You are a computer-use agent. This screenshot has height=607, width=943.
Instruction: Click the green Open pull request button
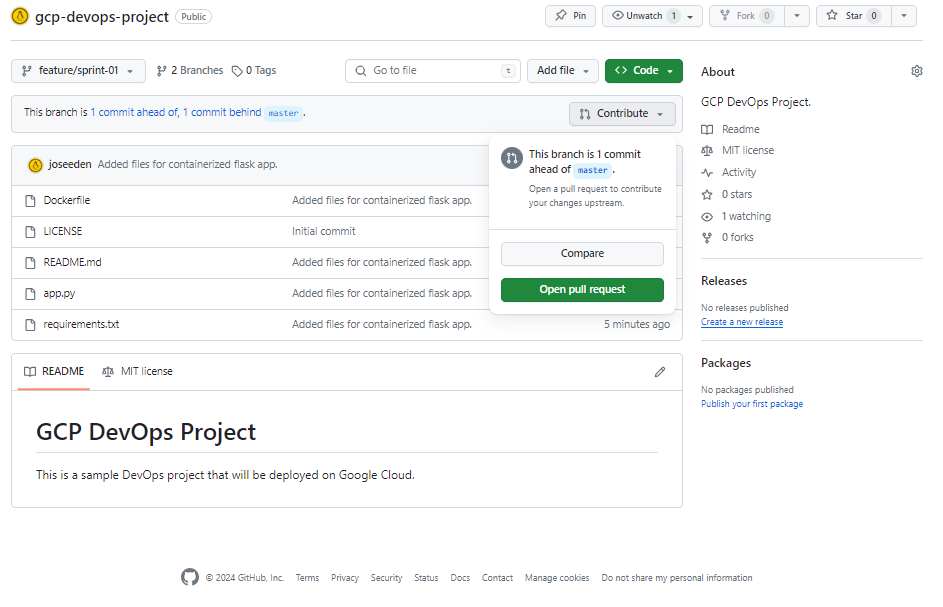(x=582, y=289)
